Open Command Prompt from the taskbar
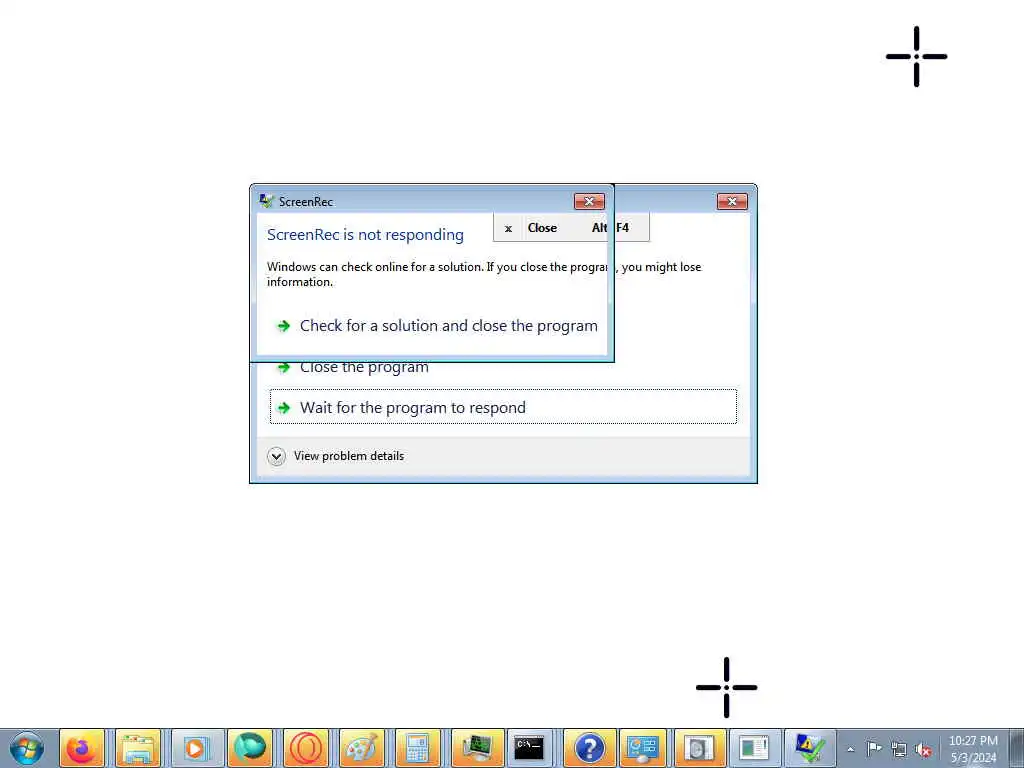The height and width of the screenshot is (768, 1024). (530, 748)
